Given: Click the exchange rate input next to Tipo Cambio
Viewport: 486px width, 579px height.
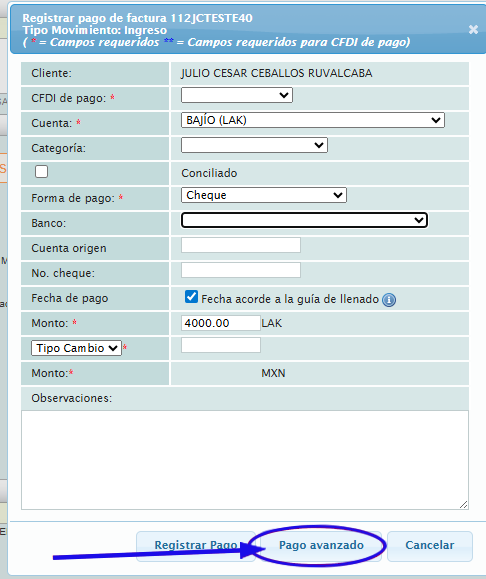Looking at the screenshot, I should tap(221, 345).
